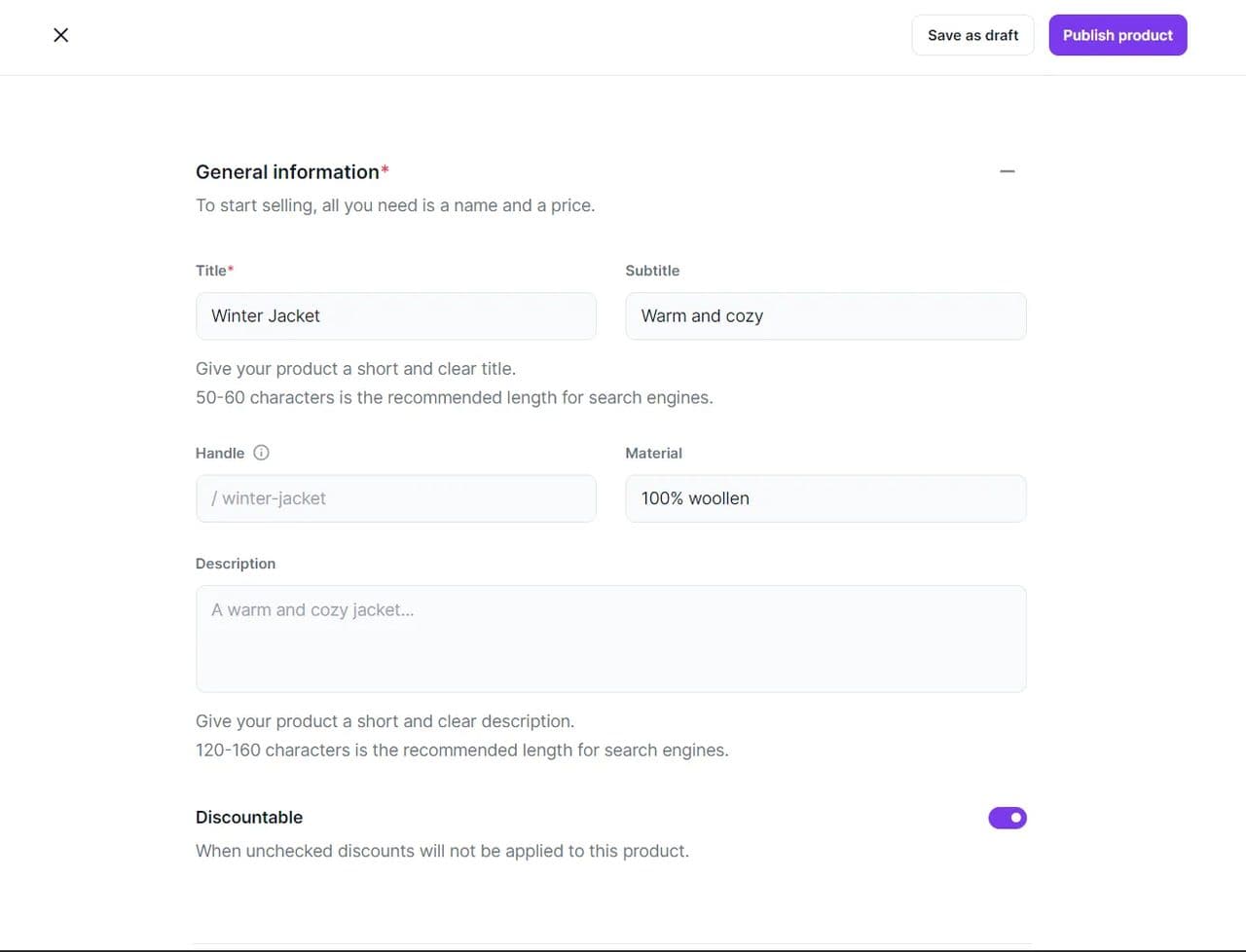
Task: Click 'Give your product a short and clear title'
Action: pyautogui.click(x=355, y=369)
